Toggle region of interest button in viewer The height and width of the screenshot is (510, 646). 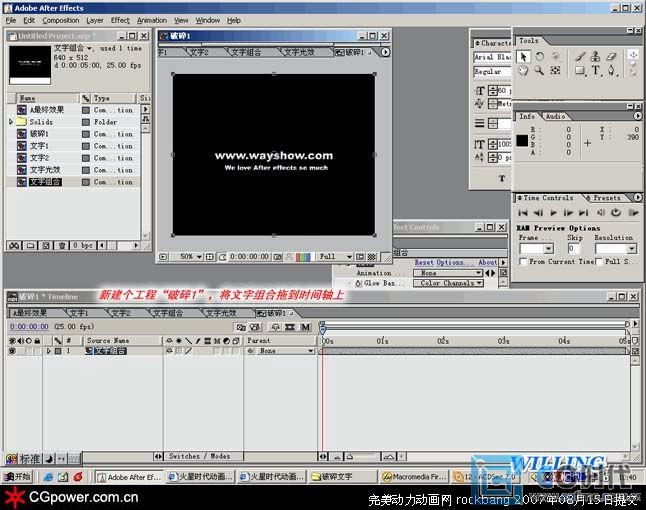click(360, 257)
